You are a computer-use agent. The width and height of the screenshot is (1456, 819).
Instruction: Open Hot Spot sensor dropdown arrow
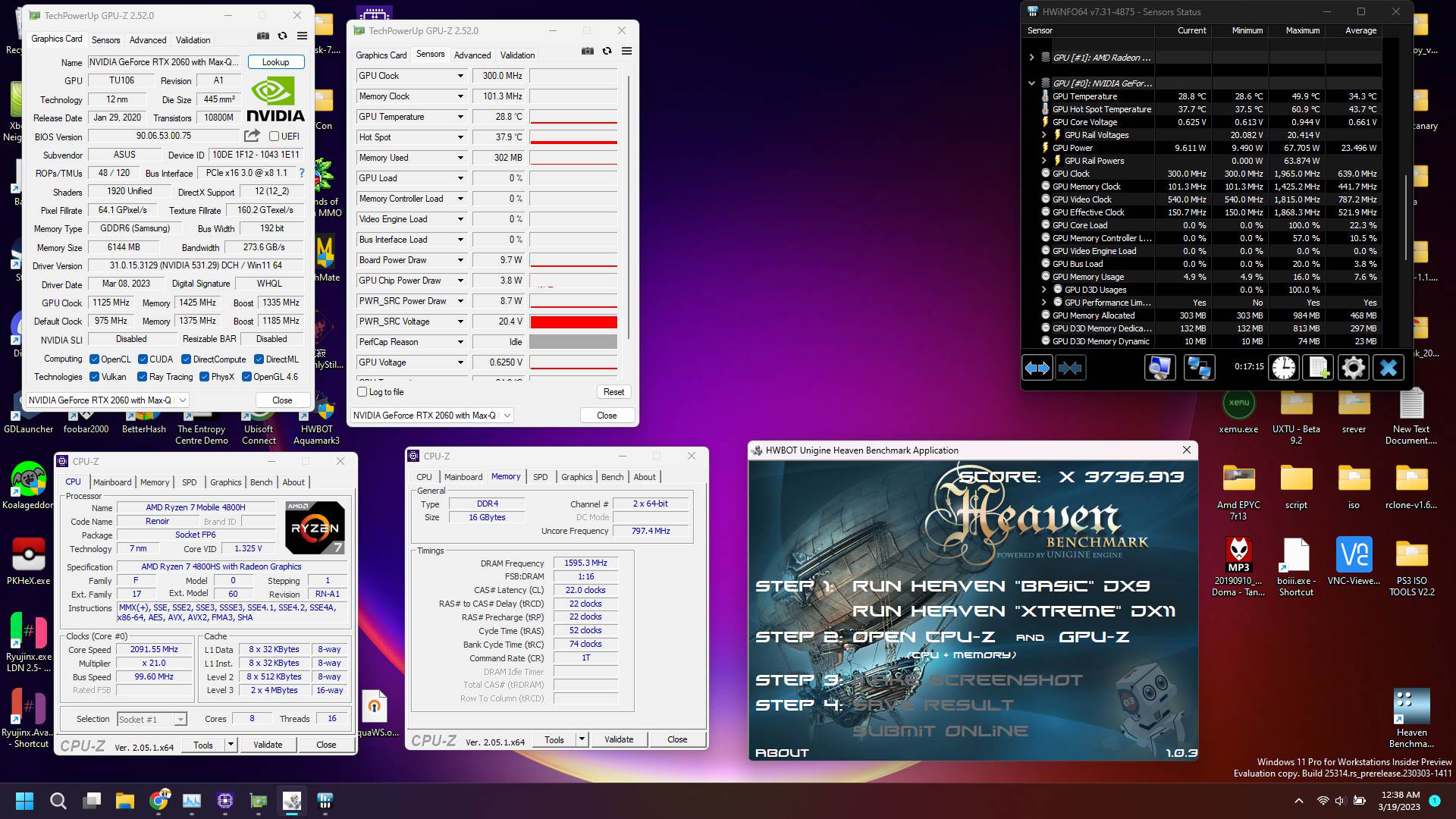(x=460, y=137)
